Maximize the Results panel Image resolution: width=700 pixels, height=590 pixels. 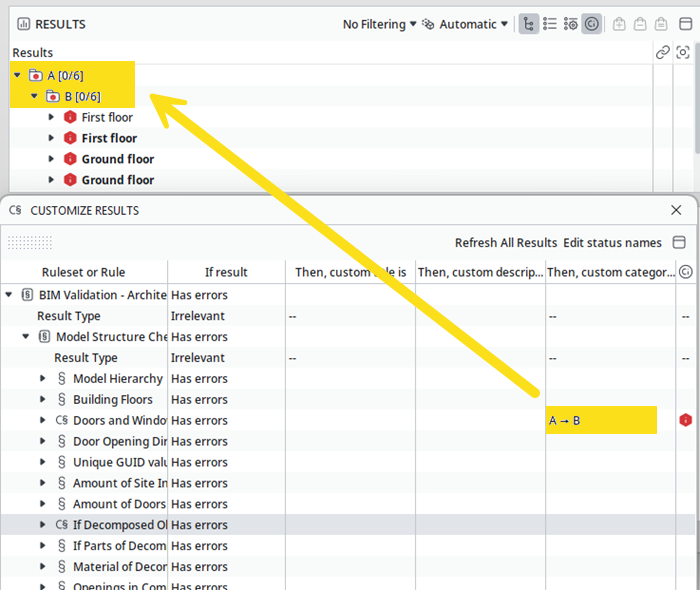(x=686, y=24)
